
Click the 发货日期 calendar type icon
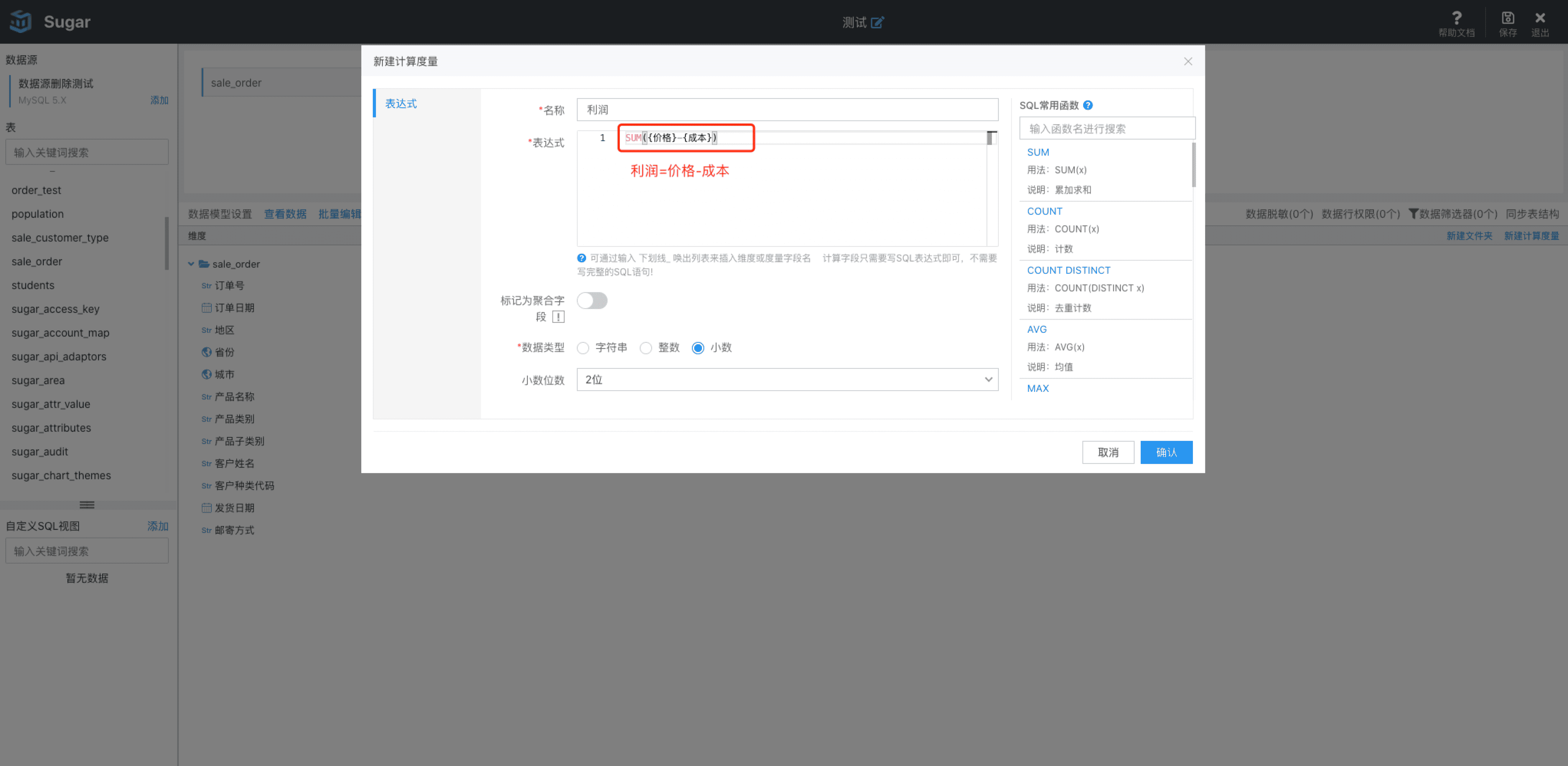206,508
